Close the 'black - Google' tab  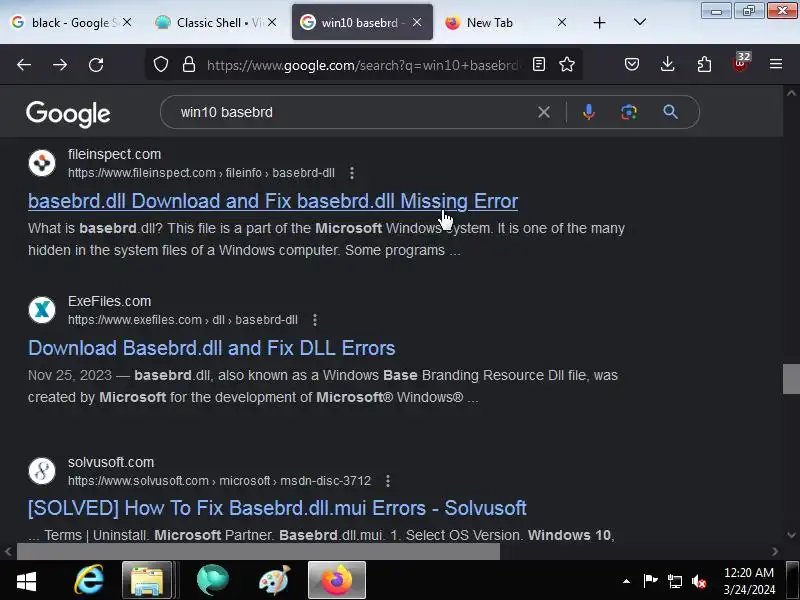coord(127,22)
